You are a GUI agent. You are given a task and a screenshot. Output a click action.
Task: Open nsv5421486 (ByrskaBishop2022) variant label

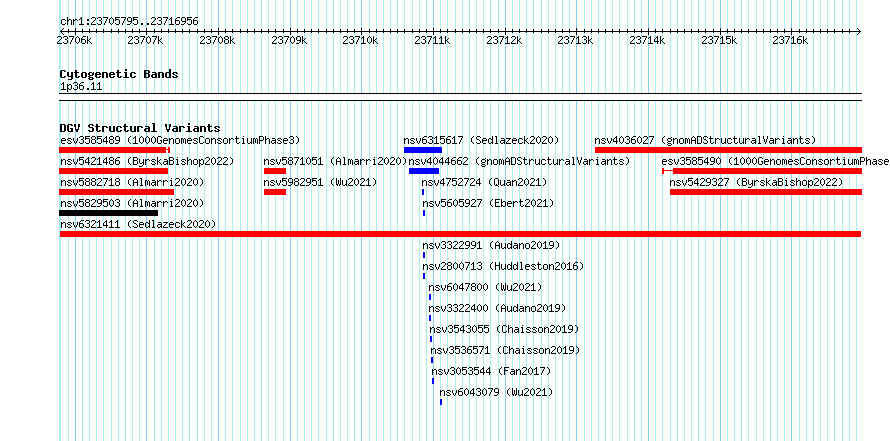point(147,161)
